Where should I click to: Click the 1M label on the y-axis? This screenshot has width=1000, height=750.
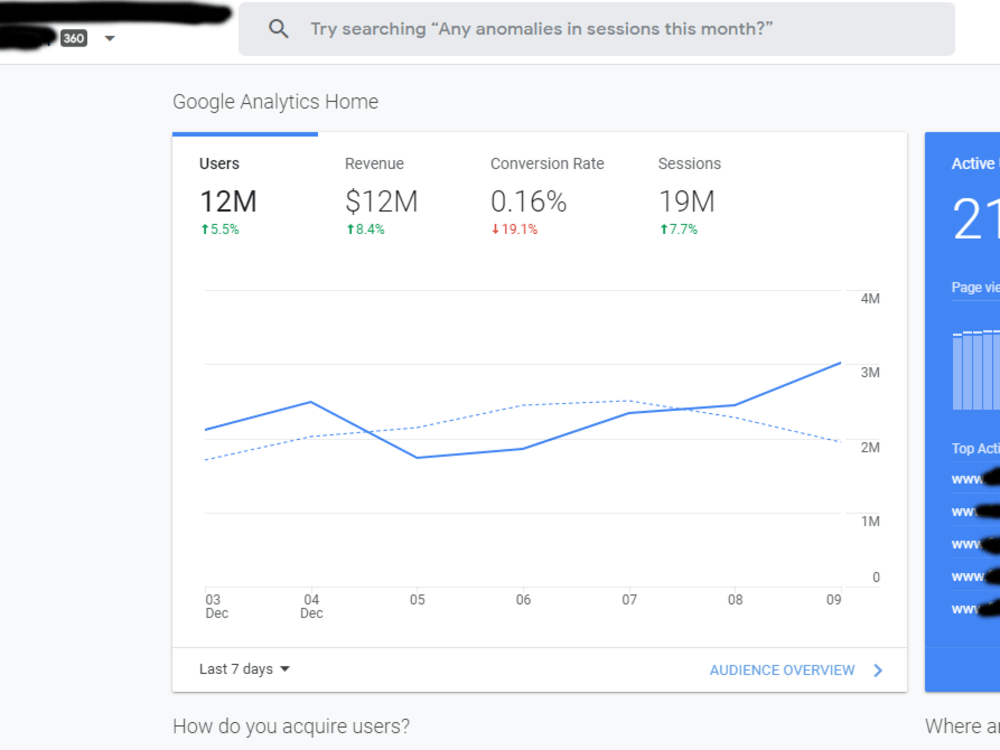870,522
